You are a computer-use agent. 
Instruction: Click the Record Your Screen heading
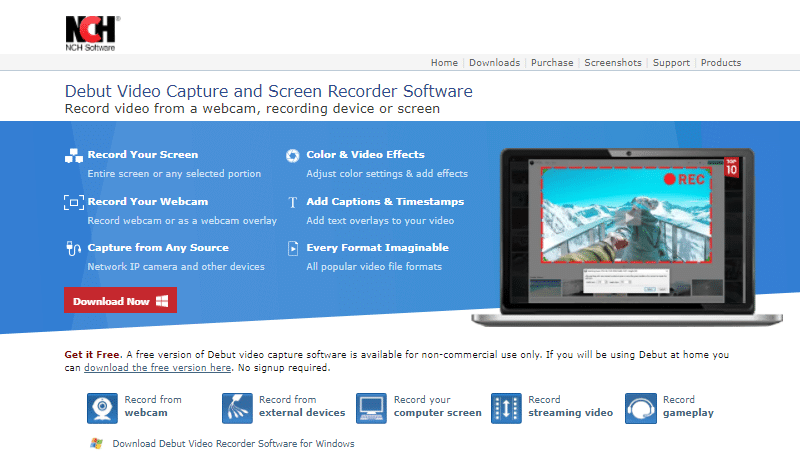[x=143, y=155]
